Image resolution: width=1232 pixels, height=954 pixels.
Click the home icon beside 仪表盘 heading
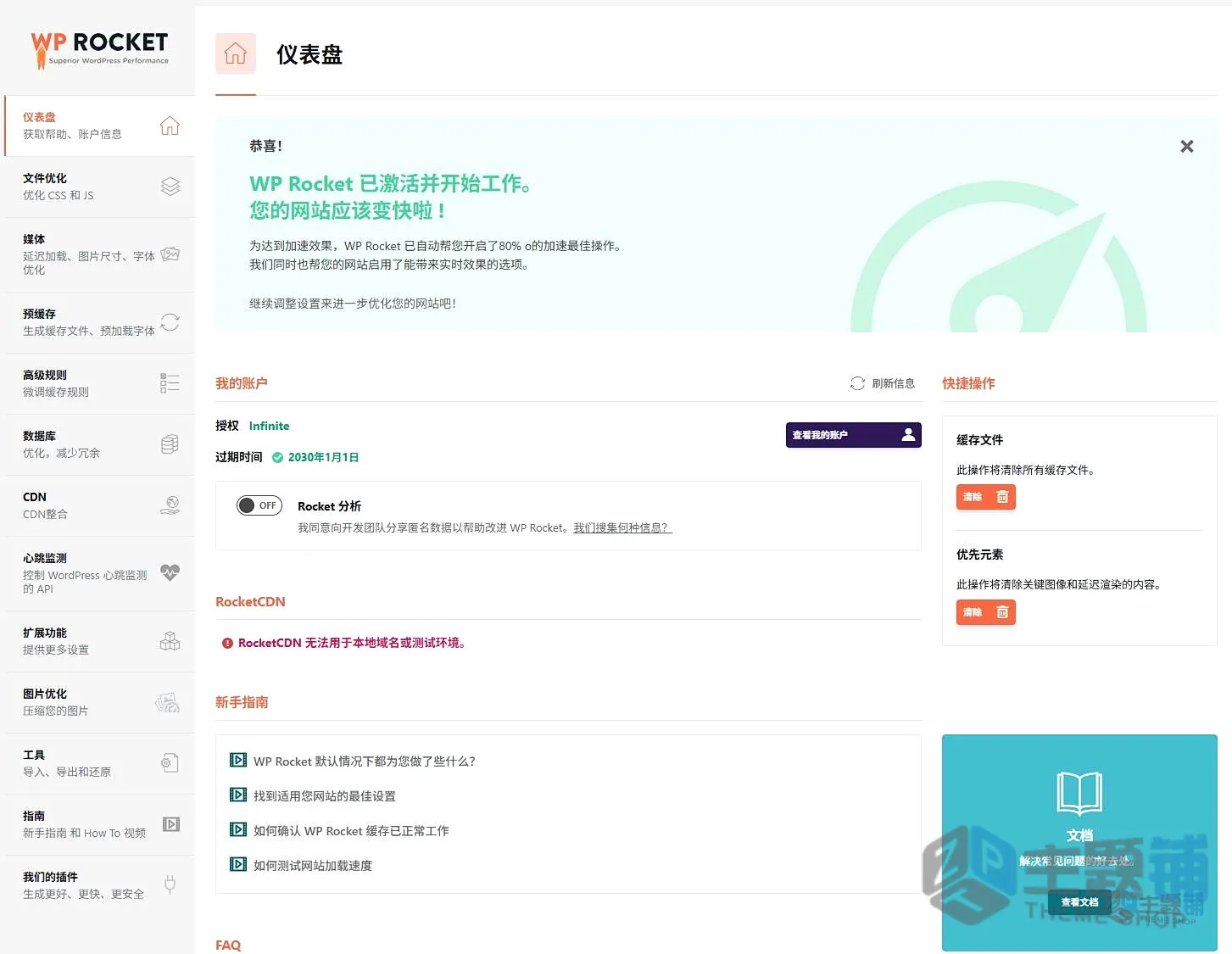point(236,53)
